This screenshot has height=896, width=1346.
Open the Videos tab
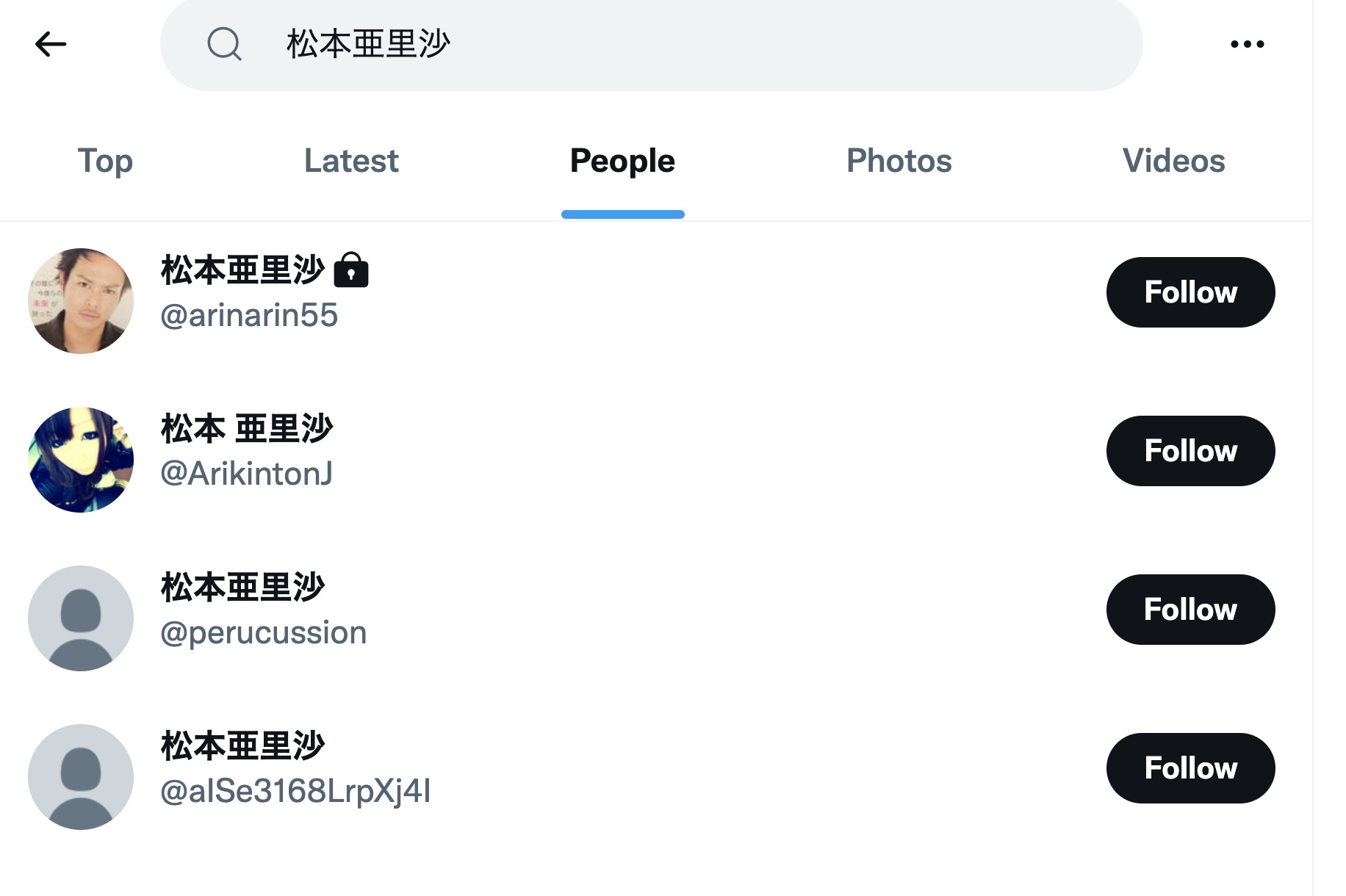click(x=1173, y=161)
